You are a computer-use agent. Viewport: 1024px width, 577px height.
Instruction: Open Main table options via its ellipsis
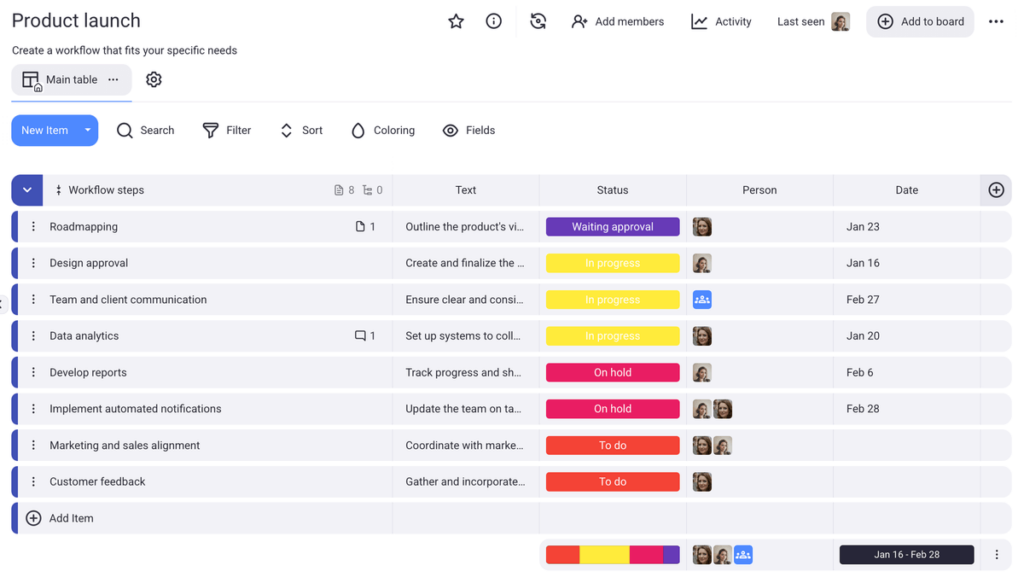[112, 79]
